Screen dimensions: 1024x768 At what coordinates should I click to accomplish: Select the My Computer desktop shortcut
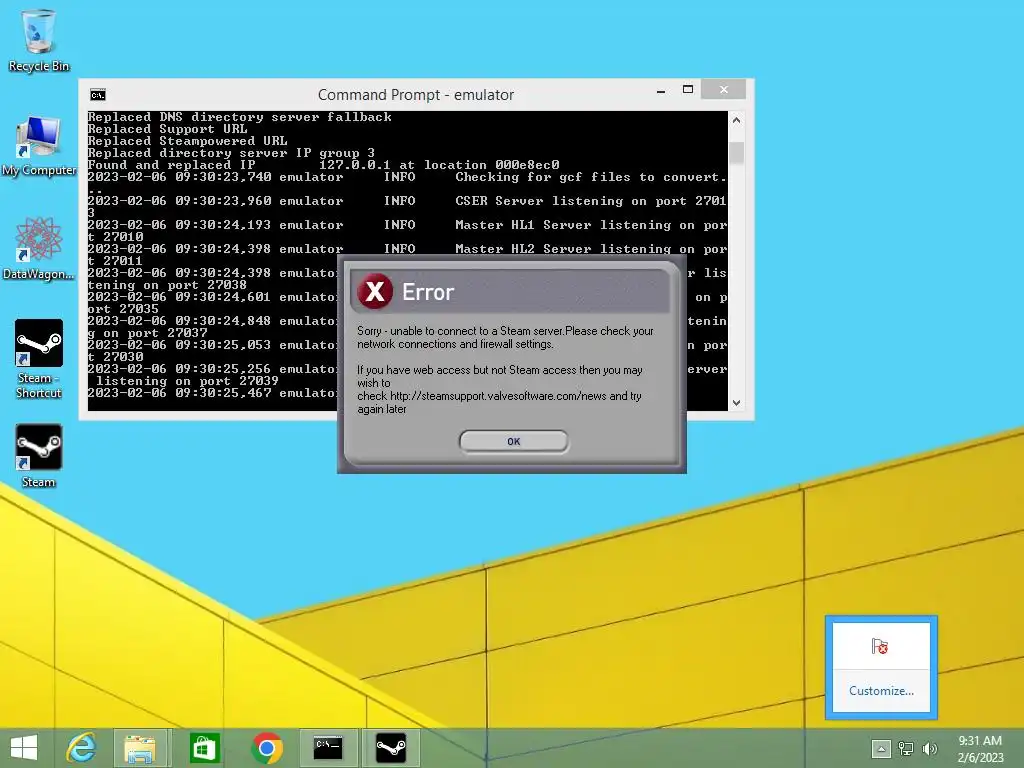click(x=39, y=146)
